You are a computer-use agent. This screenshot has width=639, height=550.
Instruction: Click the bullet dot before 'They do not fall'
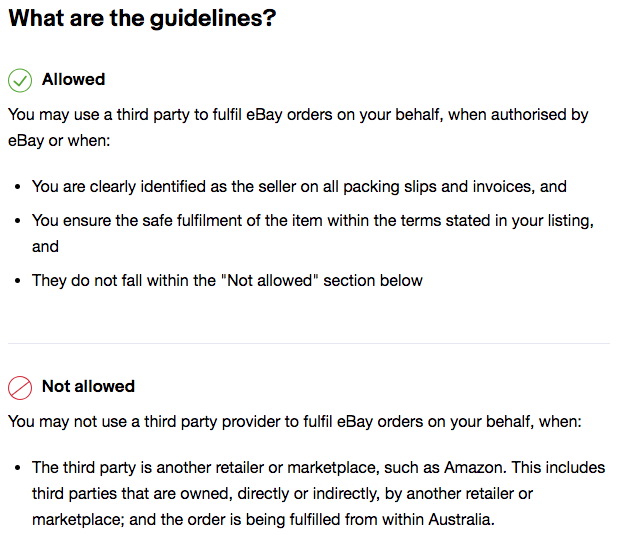tap(18, 281)
